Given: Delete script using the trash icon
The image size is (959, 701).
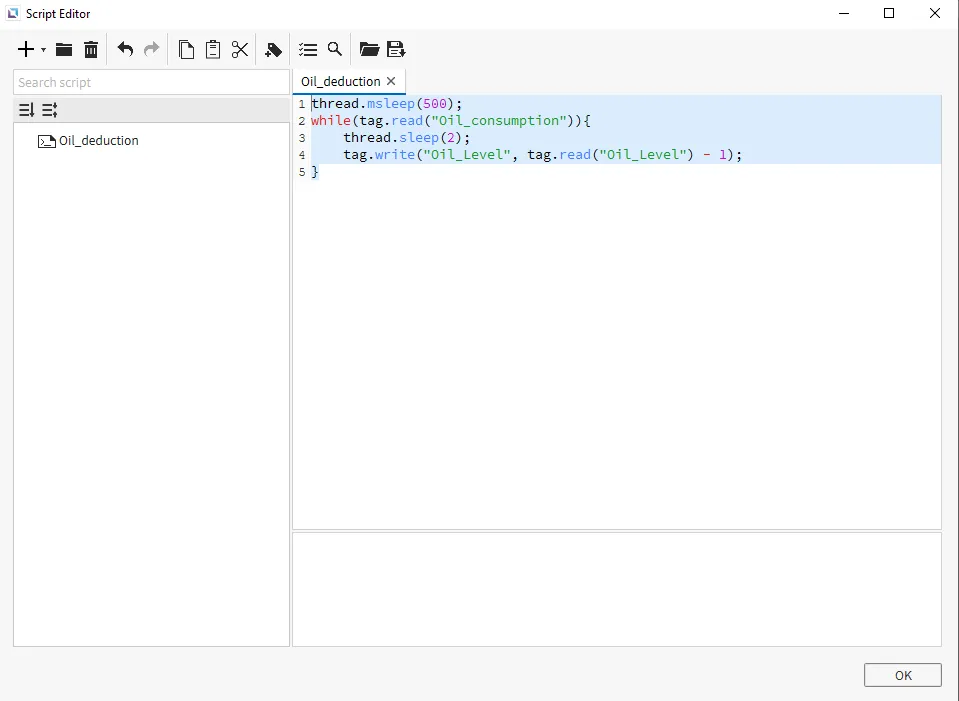Looking at the screenshot, I should pos(91,49).
